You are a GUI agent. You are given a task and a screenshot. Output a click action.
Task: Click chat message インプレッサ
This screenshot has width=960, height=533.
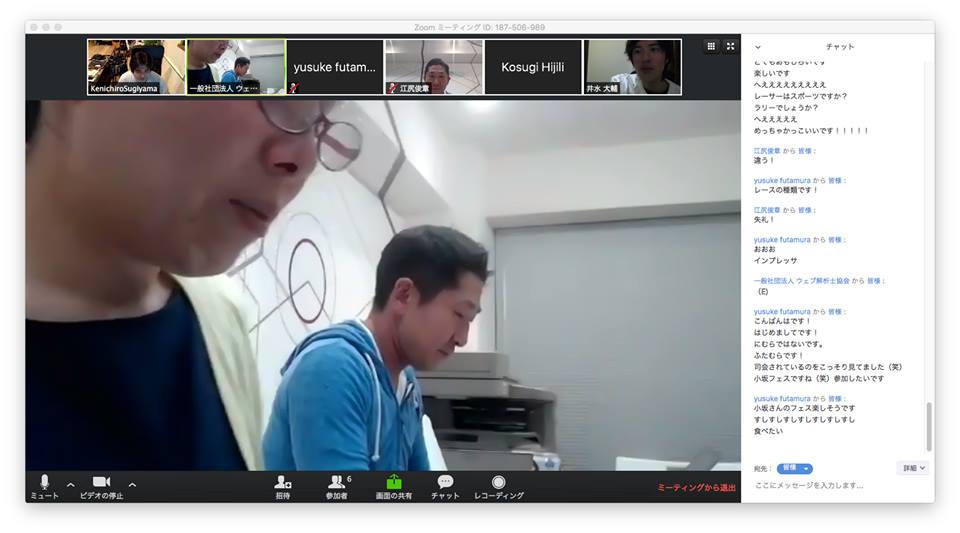(775, 261)
